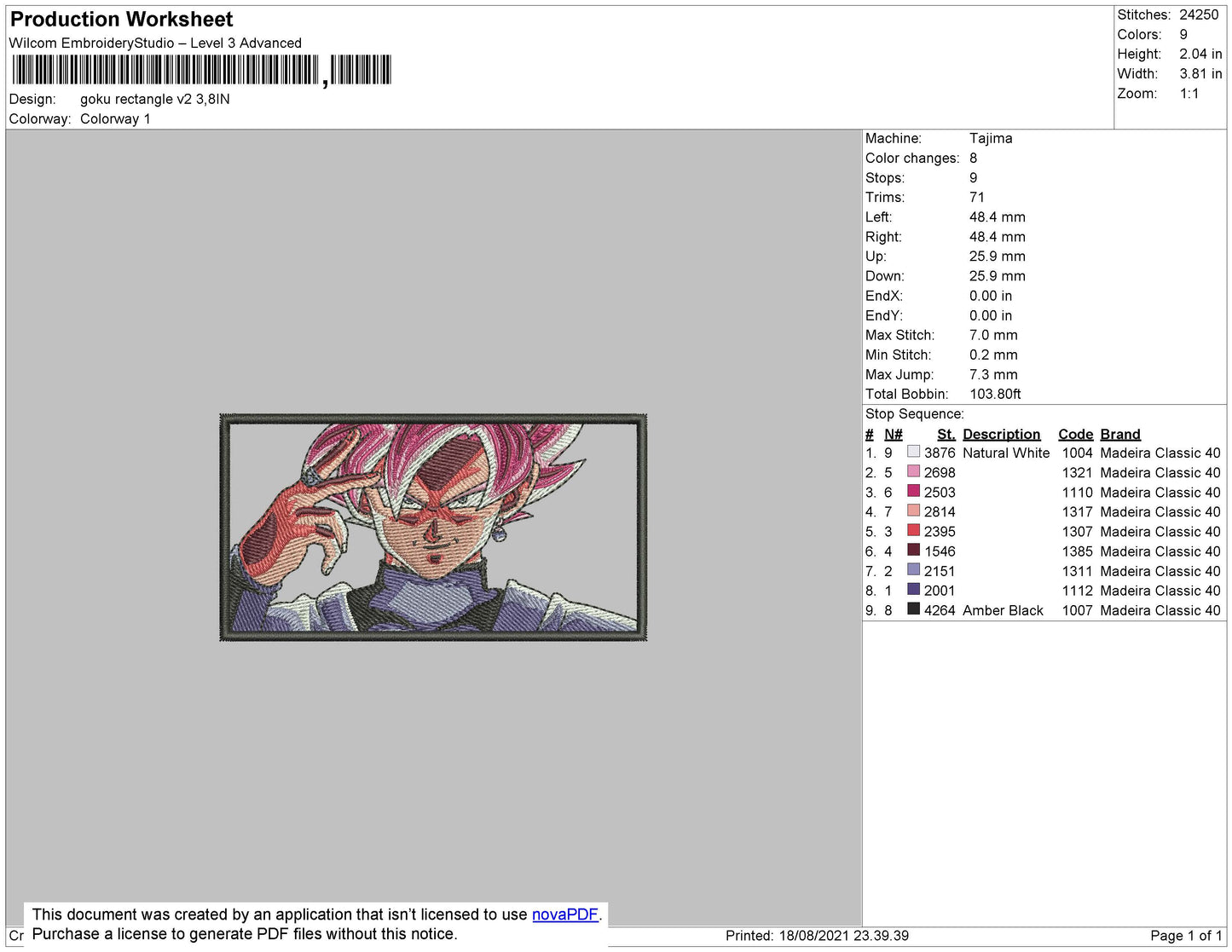Select the light pink 1321 thread swatch
Image resolution: width=1232 pixels, height=952 pixels.
(x=913, y=471)
